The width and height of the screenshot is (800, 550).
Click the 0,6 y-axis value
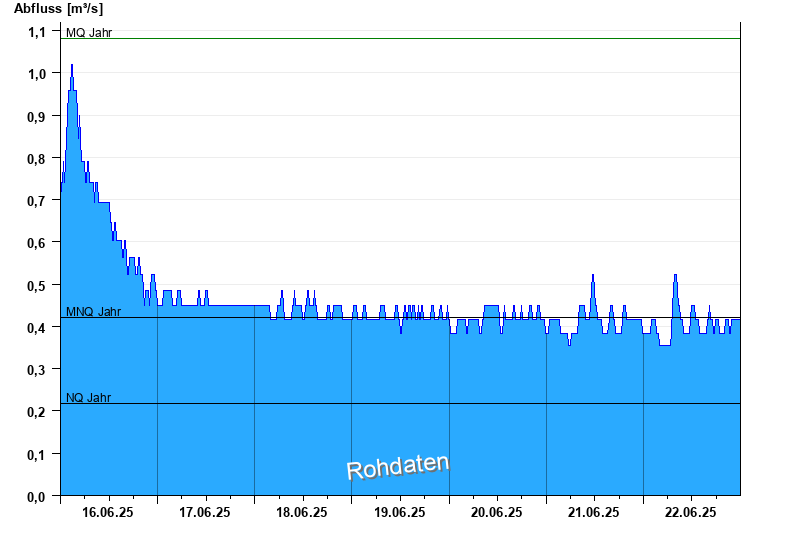pos(36,243)
